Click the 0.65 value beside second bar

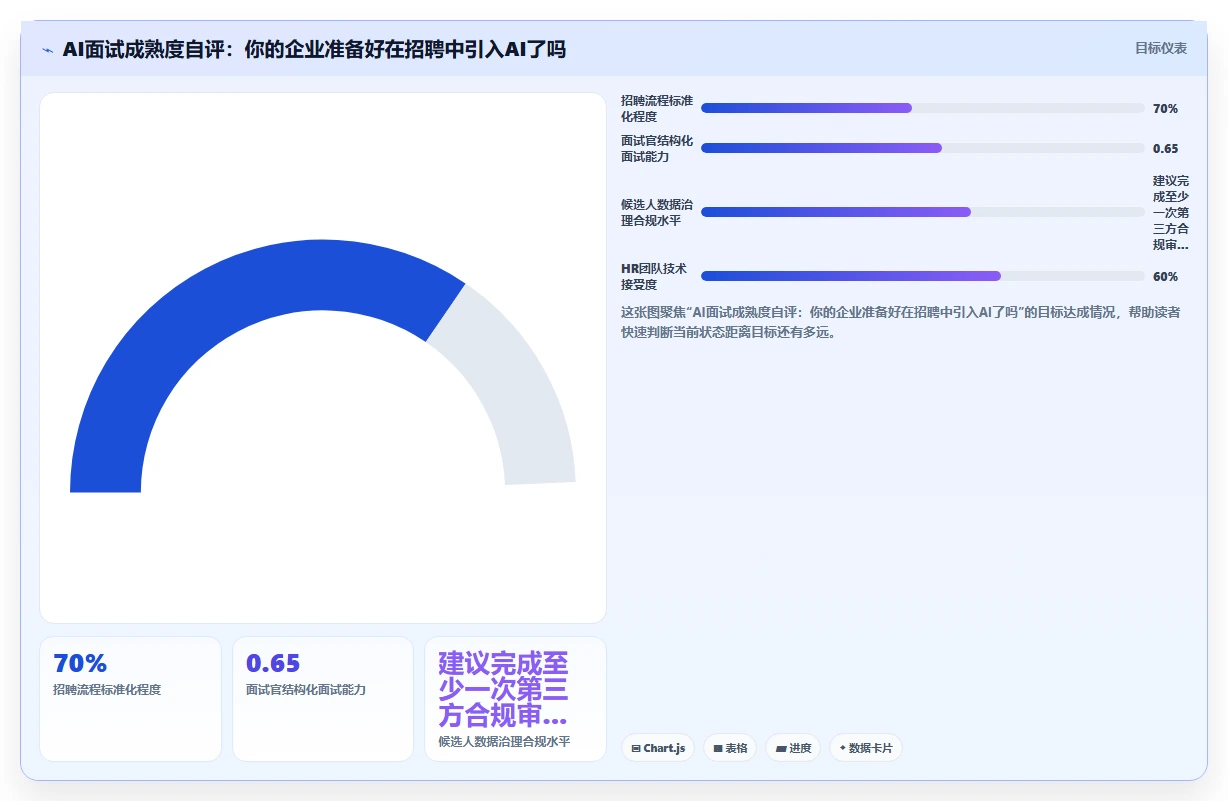pos(1166,148)
